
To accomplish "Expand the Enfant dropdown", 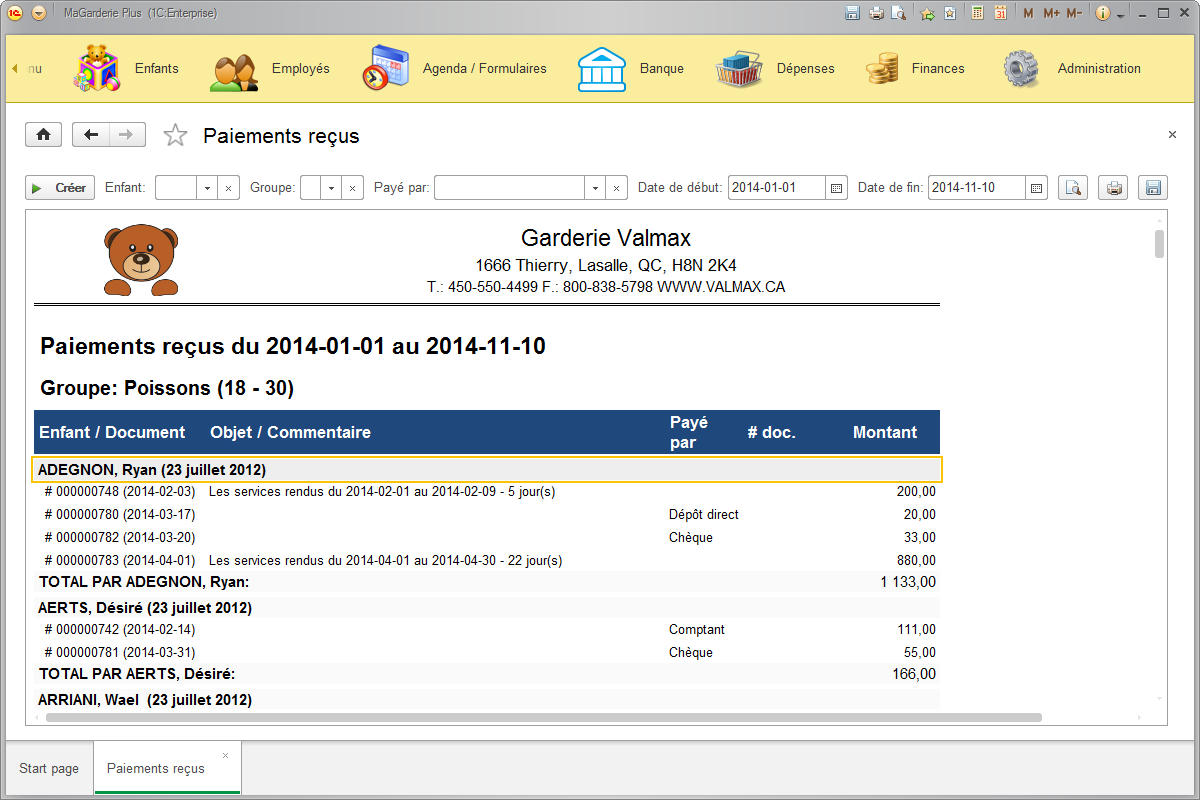I will point(207,188).
